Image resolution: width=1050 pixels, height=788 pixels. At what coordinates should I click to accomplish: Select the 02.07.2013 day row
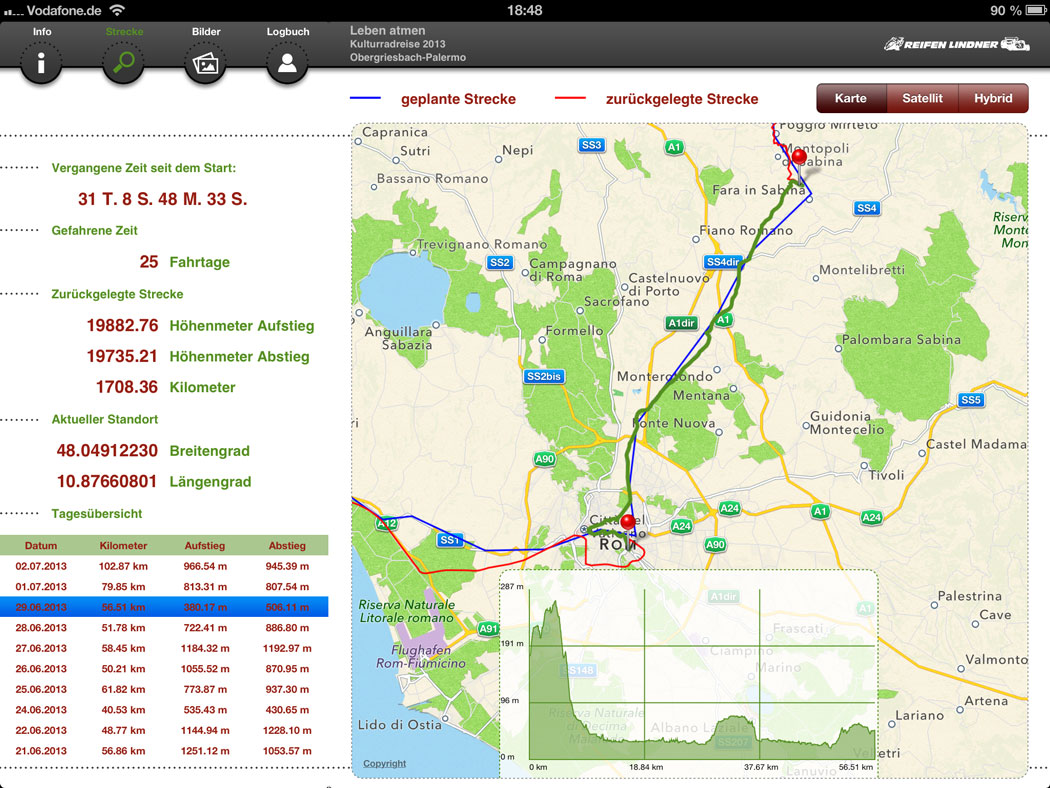(164, 566)
